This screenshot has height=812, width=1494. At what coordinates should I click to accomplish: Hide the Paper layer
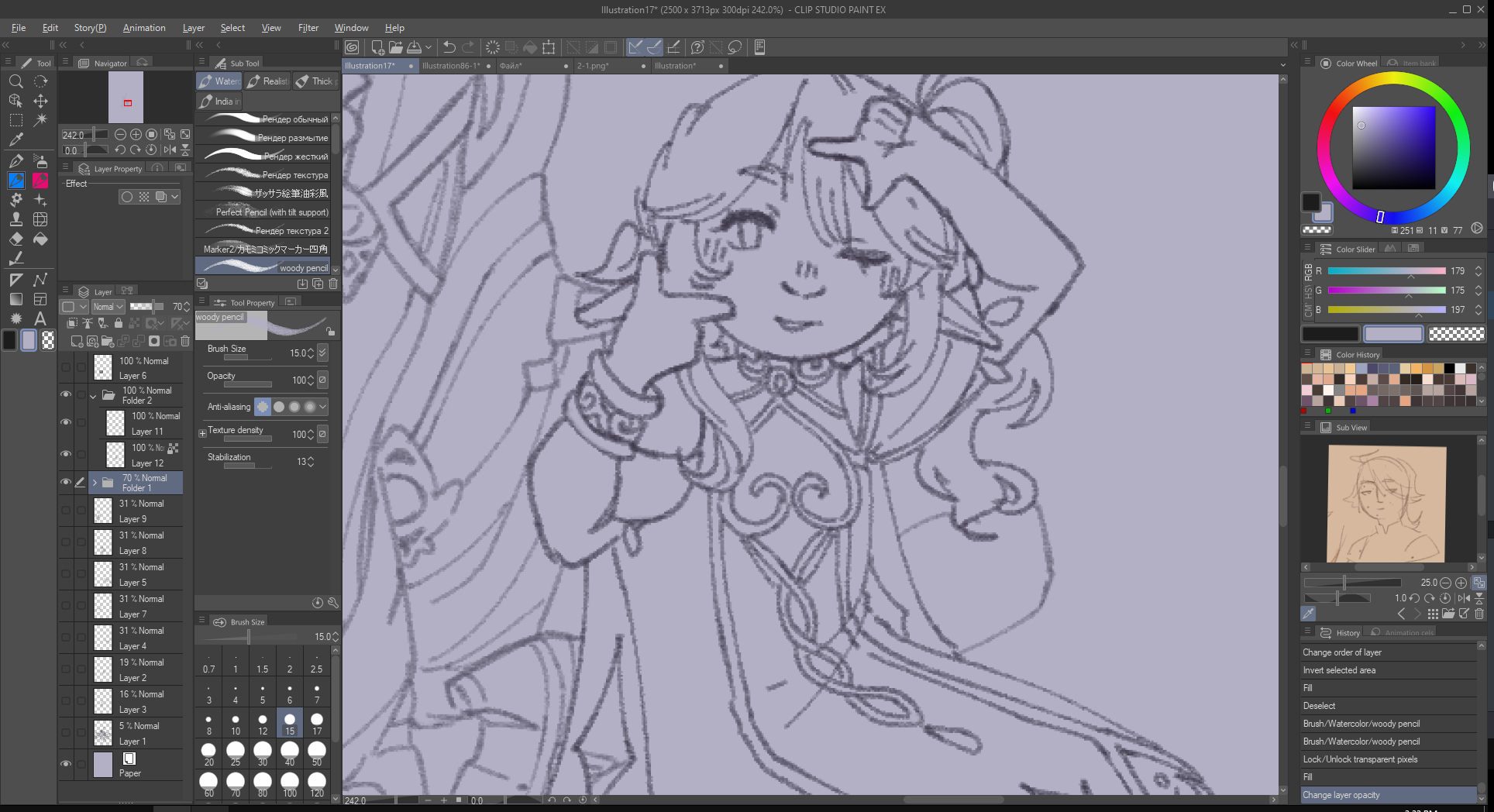pos(66,764)
